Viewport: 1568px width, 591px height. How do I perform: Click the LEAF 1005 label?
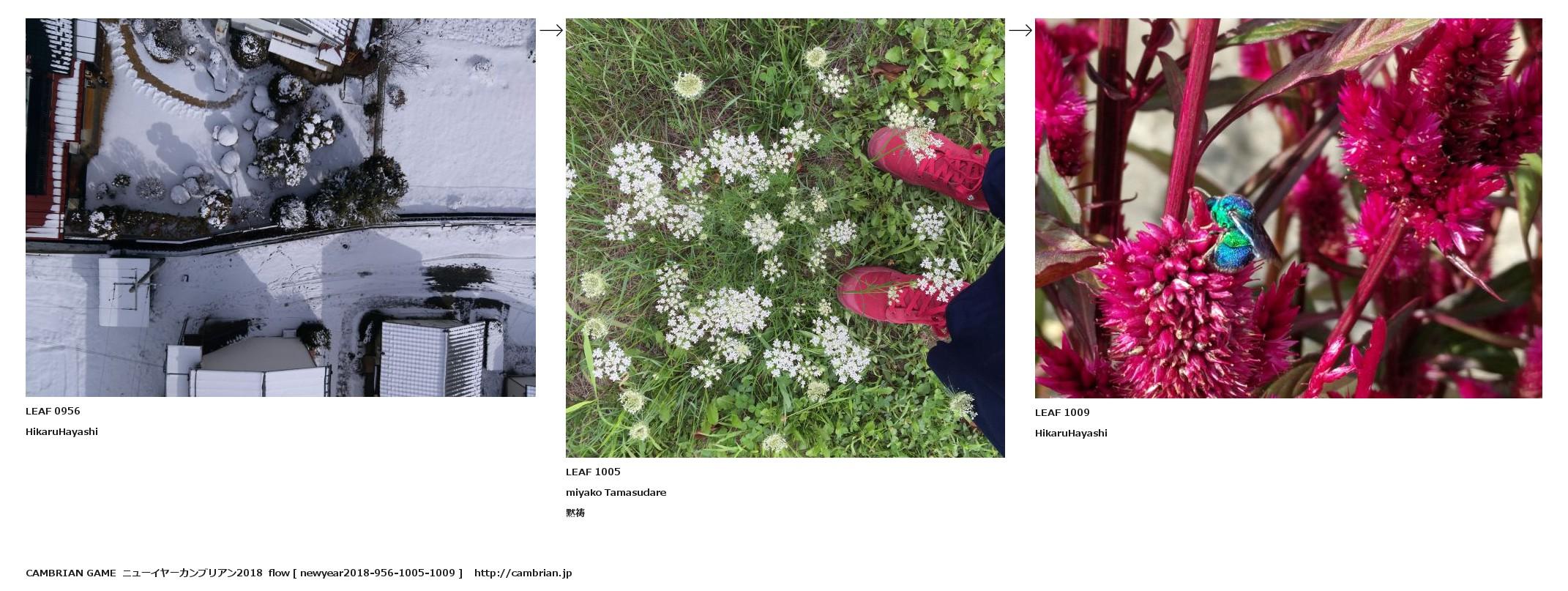click(x=593, y=472)
